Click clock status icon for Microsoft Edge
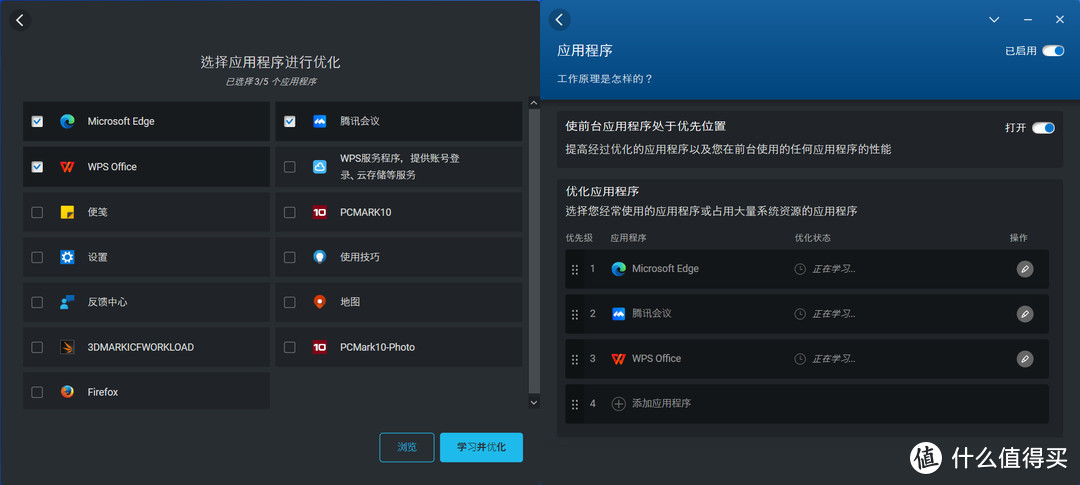 coord(800,269)
